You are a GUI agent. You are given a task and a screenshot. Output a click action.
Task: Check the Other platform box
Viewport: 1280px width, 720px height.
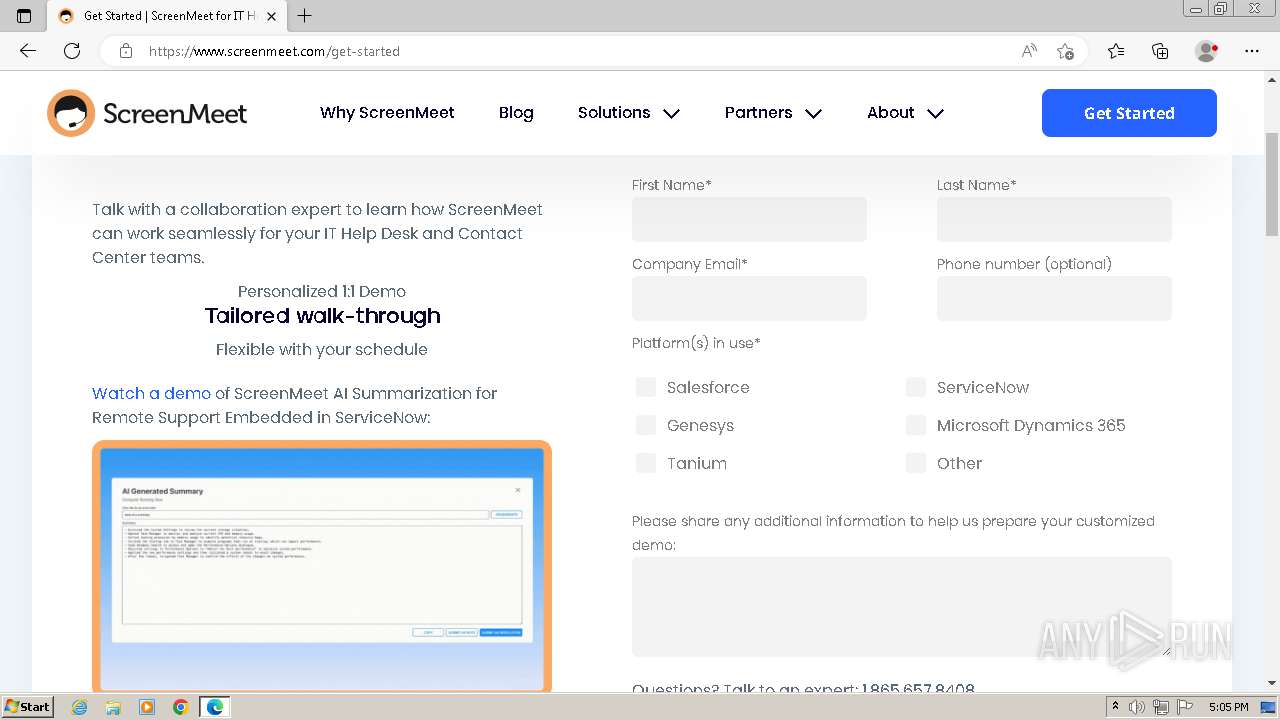pyautogui.click(x=916, y=463)
